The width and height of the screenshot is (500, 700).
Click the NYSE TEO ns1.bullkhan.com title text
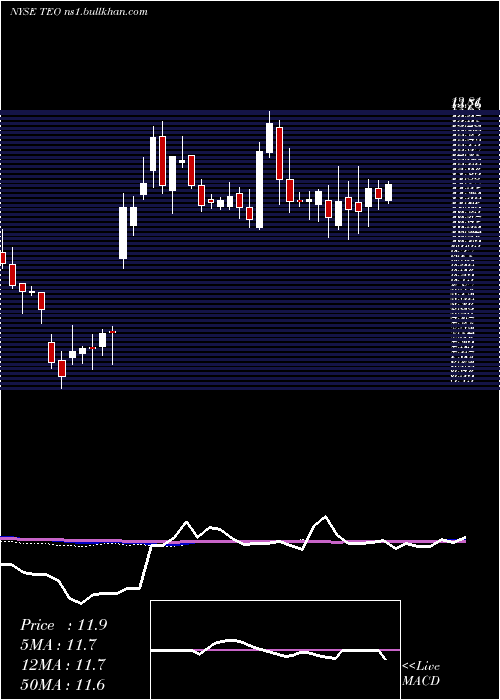point(79,12)
